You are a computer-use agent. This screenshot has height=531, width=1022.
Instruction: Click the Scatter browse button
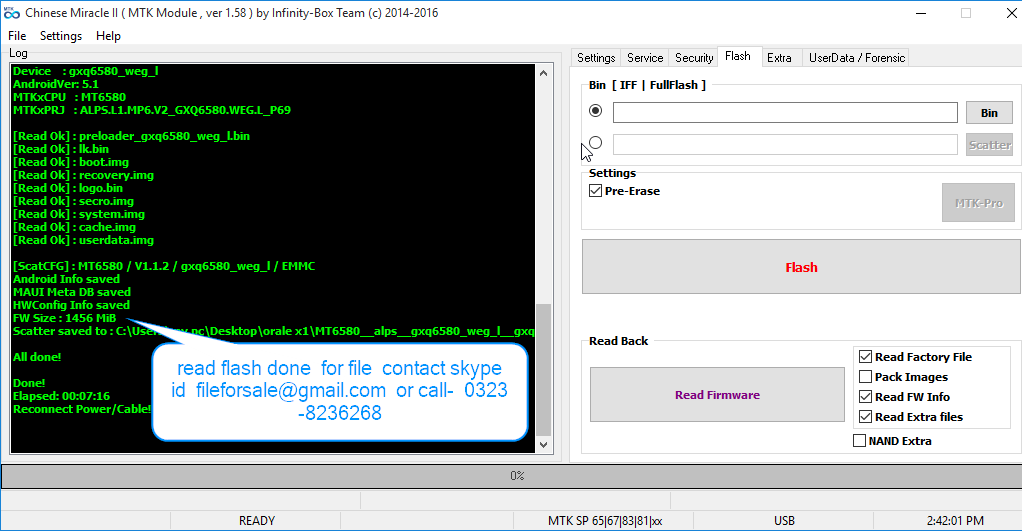(989, 145)
